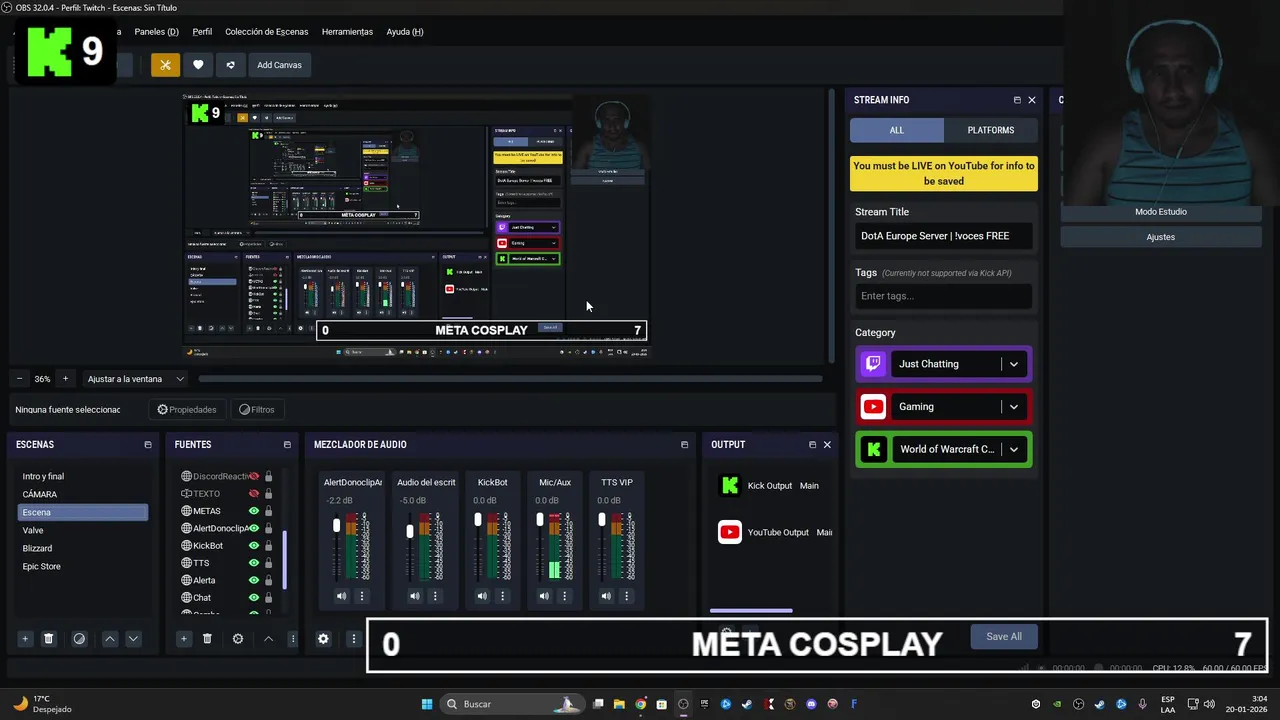Viewport: 1280px width, 720px height.
Task: Open TTS VIP channel options menu
Action: tap(626, 596)
